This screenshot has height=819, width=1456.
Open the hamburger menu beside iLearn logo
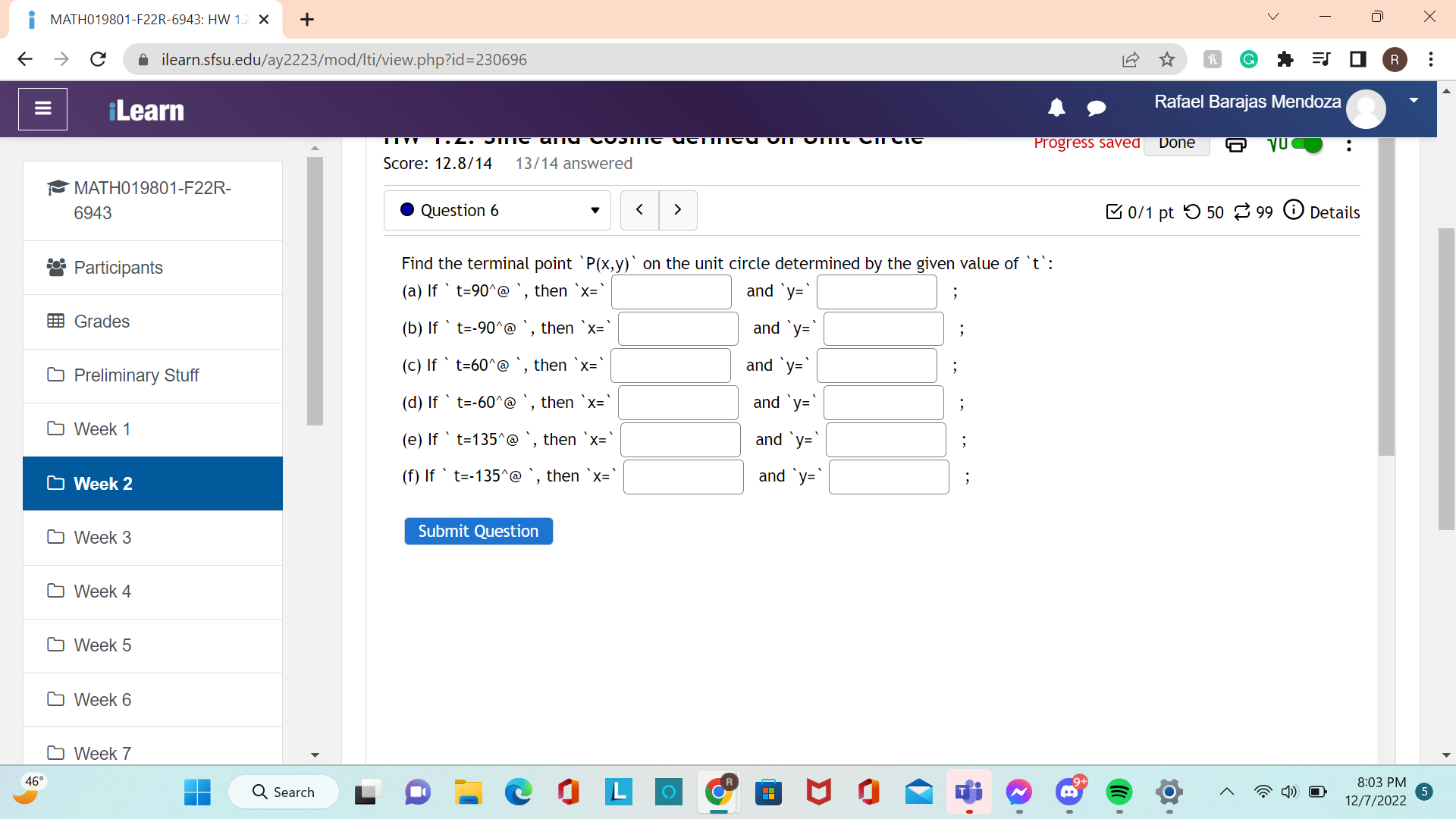(x=42, y=108)
